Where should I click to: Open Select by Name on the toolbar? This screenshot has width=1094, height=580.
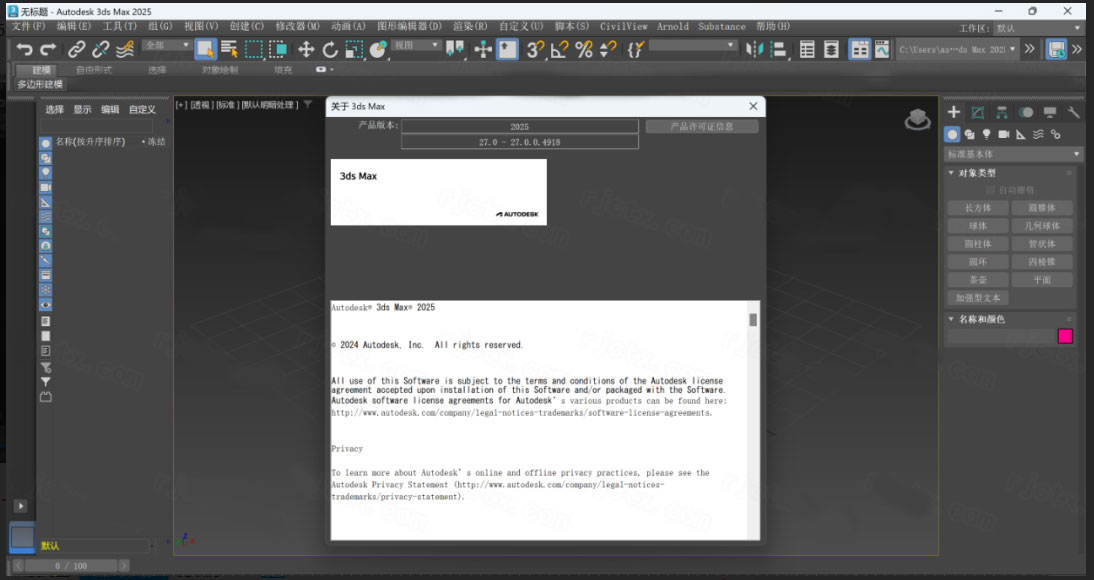229,47
